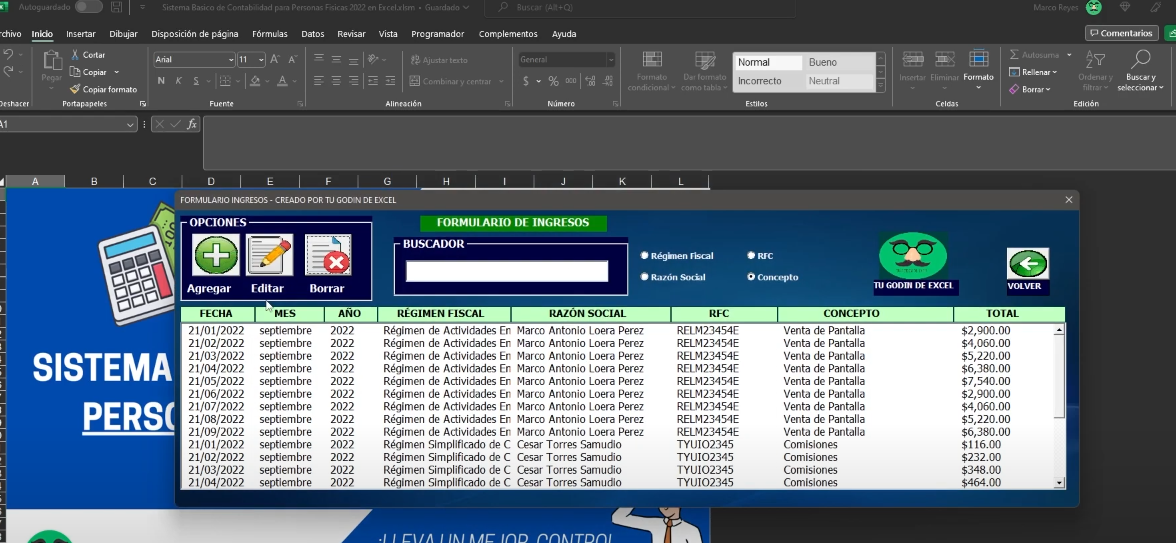Click the formula bar fx insert function icon
The width and height of the screenshot is (1176, 543).
(x=192, y=124)
